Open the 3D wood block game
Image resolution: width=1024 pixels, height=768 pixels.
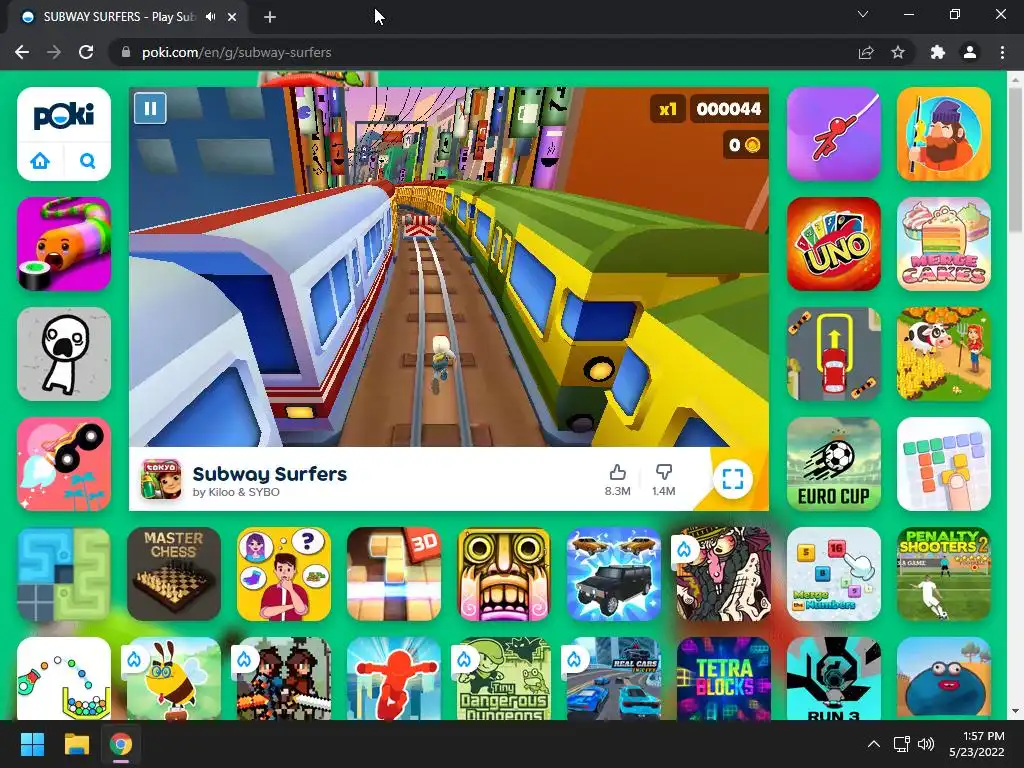point(394,573)
